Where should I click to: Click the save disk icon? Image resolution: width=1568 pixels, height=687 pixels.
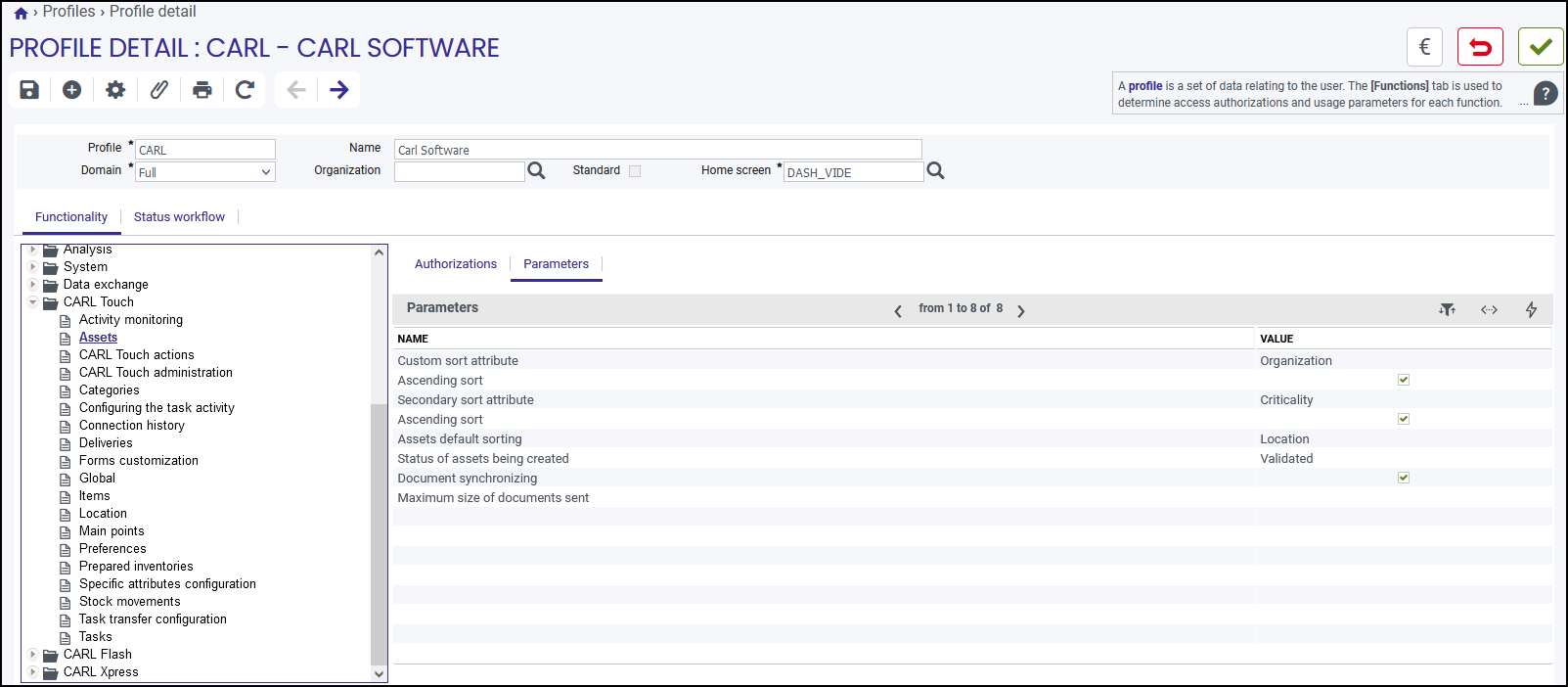pos(29,90)
